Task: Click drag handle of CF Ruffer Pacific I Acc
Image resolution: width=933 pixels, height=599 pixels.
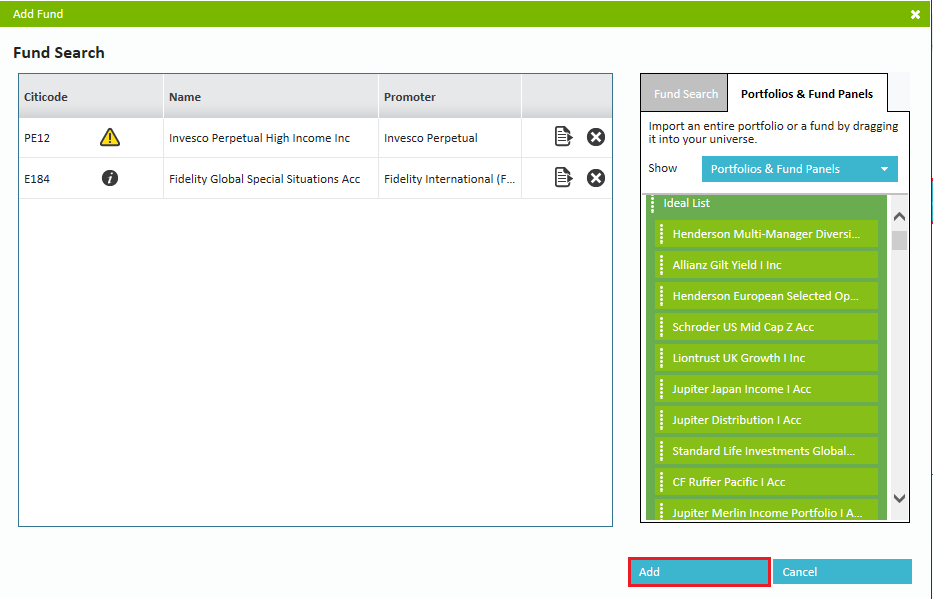Action: (662, 481)
